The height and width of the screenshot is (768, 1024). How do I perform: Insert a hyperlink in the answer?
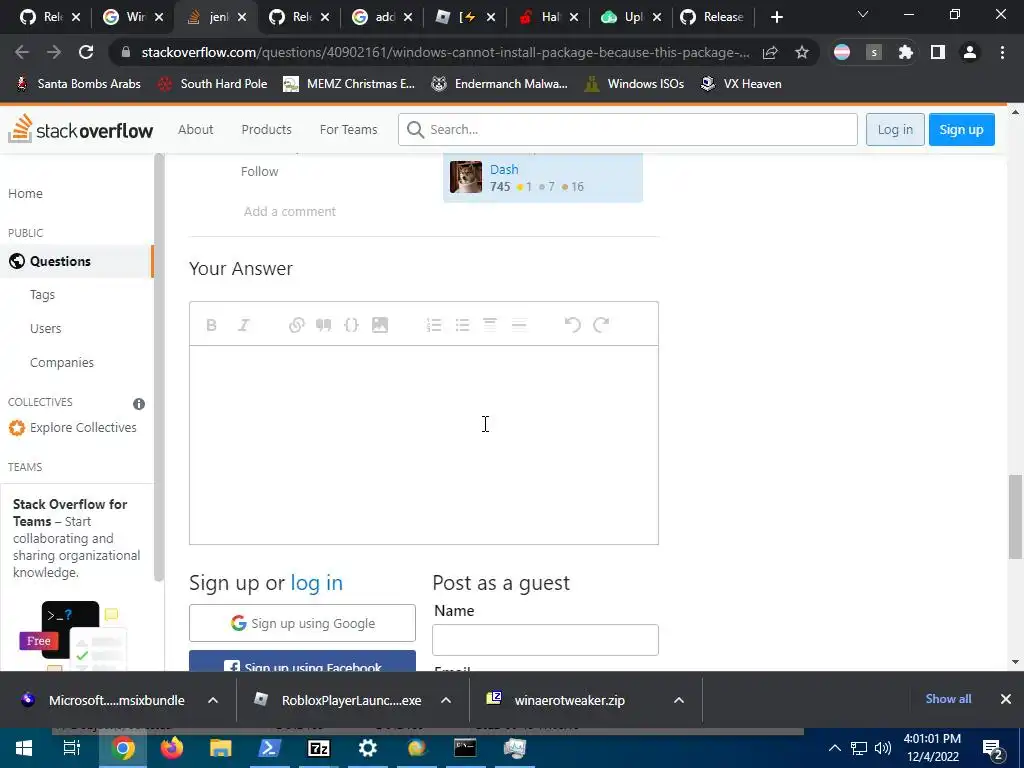tap(296, 325)
